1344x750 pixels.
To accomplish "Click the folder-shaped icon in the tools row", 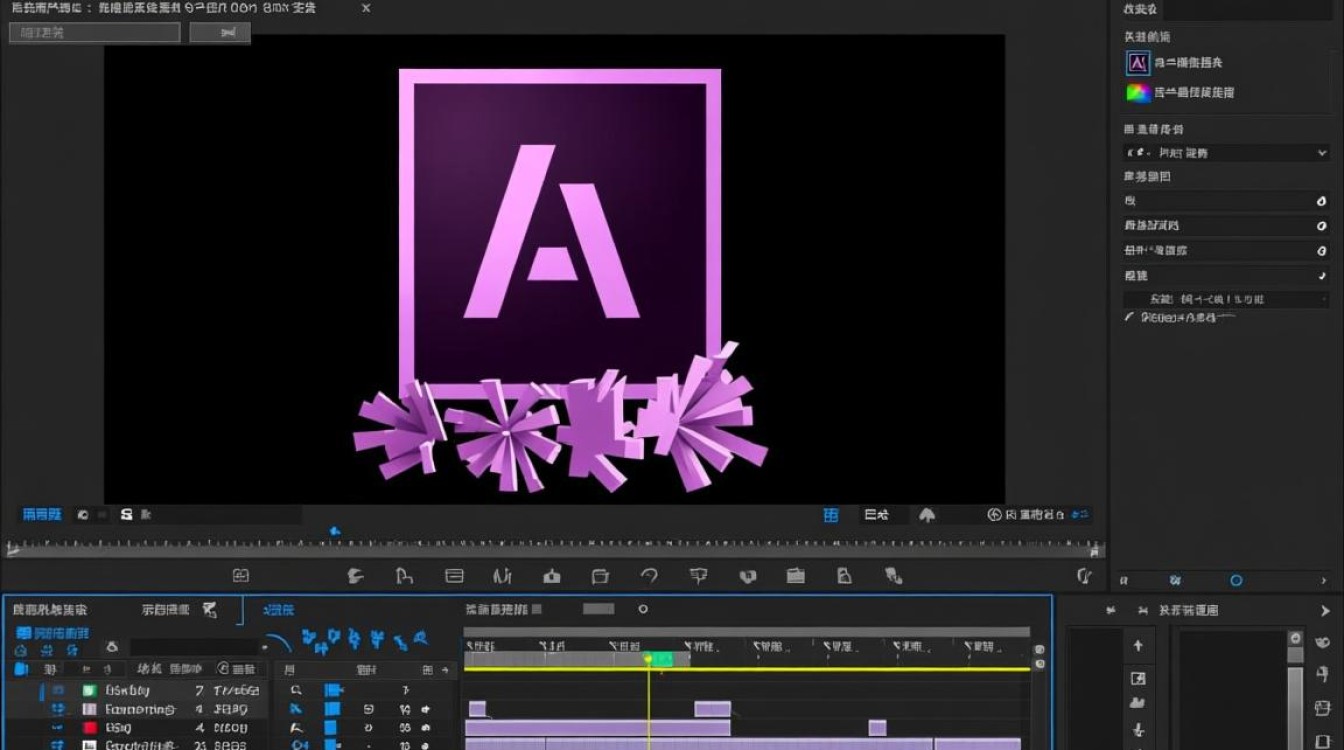I will (x=600, y=576).
